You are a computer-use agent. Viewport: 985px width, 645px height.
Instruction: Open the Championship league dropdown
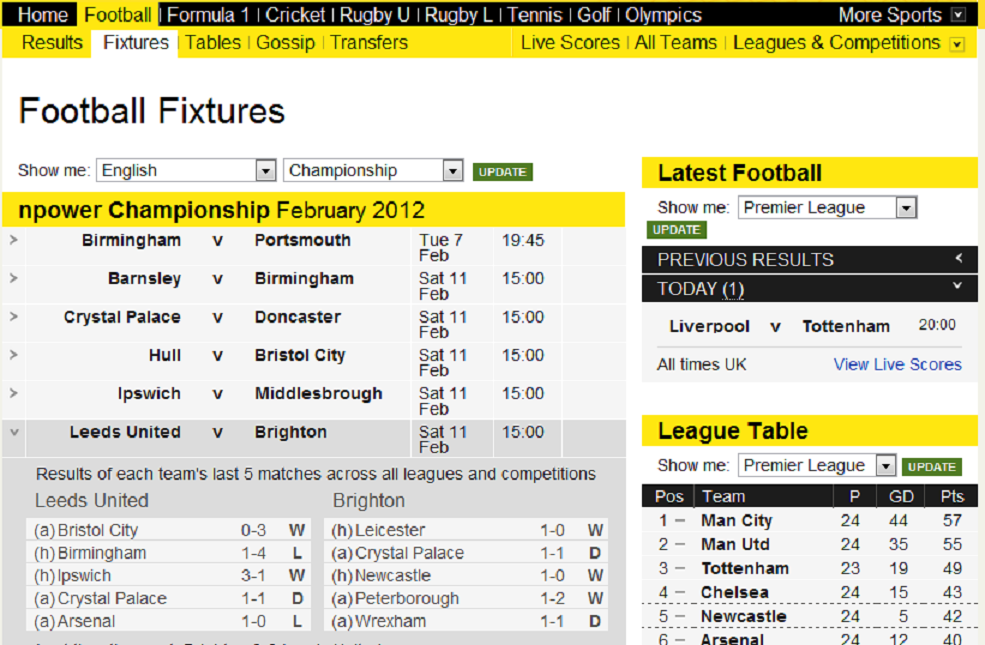[373, 170]
